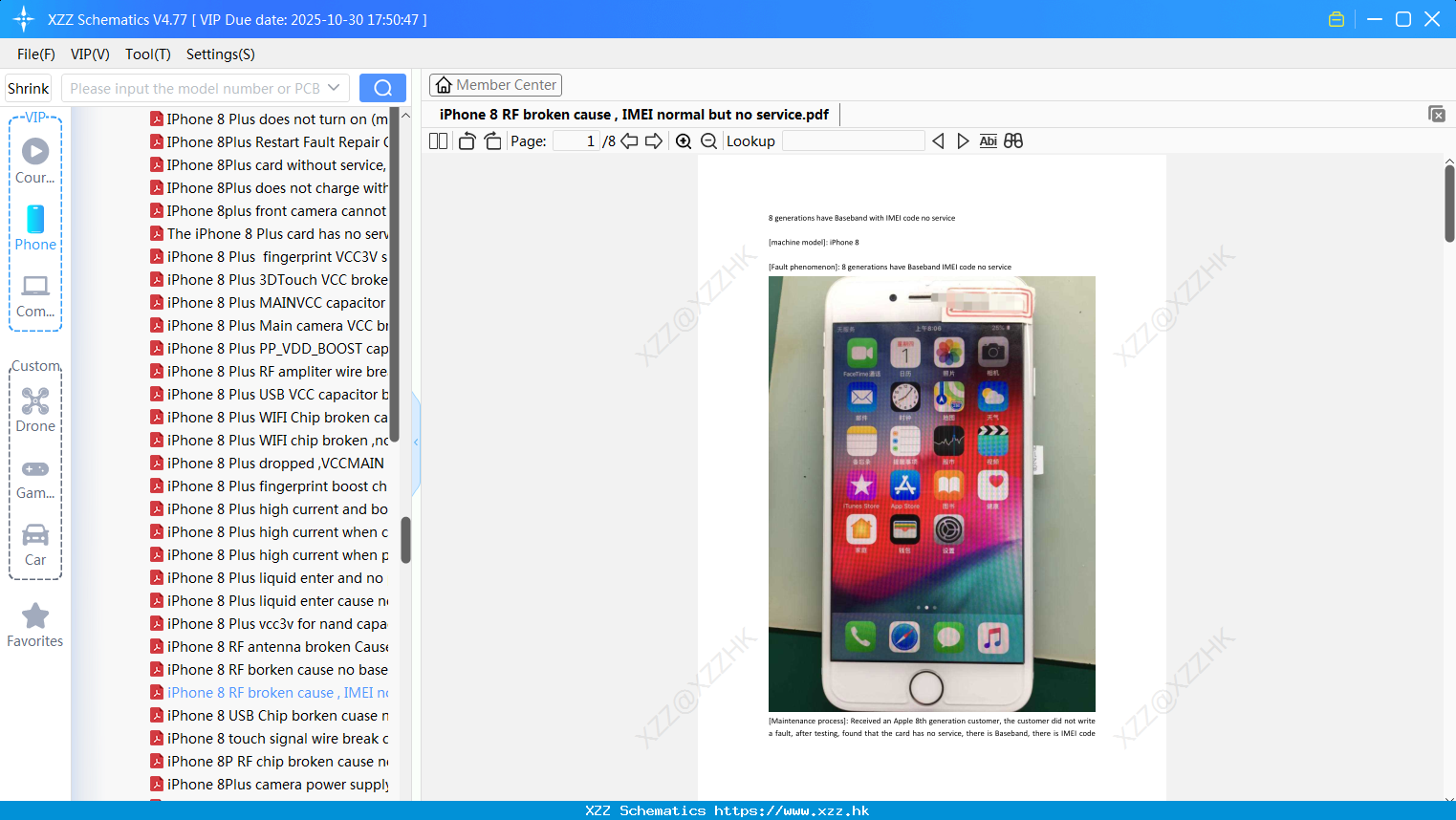
Task: Open 'iPhone 8 RF antenna broken' file
Action: pyautogui.click(x=269, y=647)
